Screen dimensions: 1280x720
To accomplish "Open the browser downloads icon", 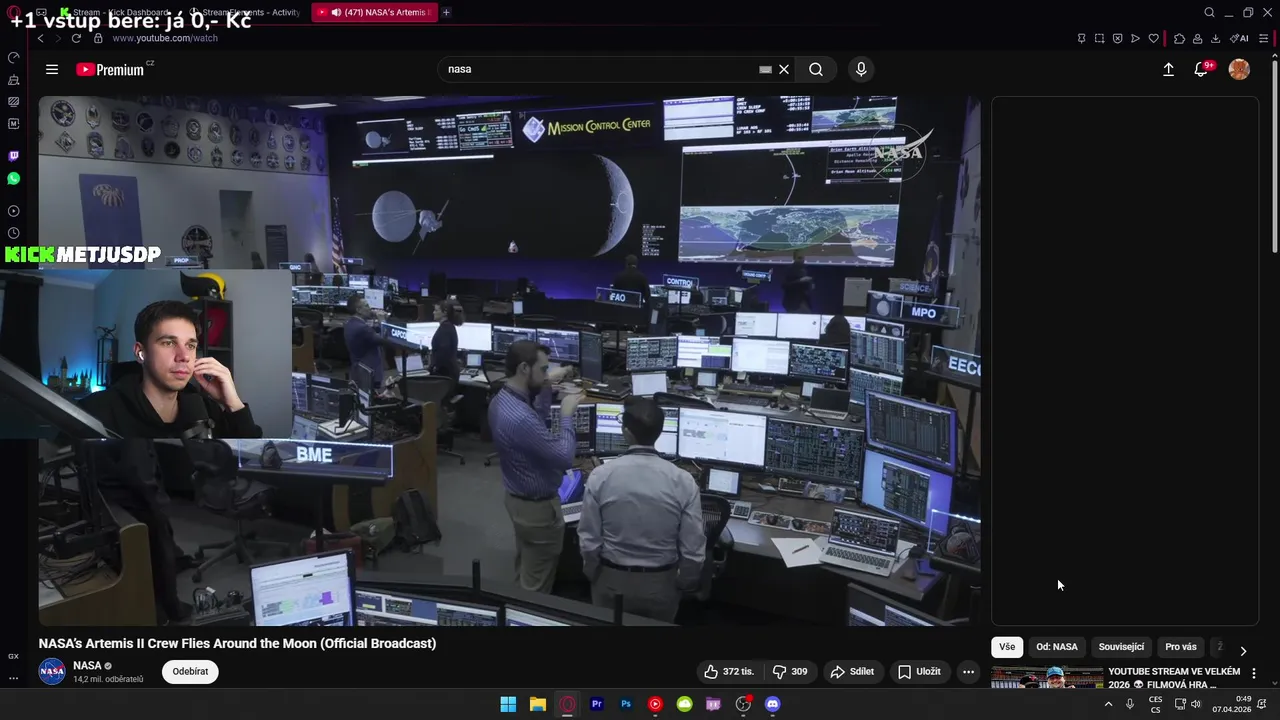I will [1215, 38].
